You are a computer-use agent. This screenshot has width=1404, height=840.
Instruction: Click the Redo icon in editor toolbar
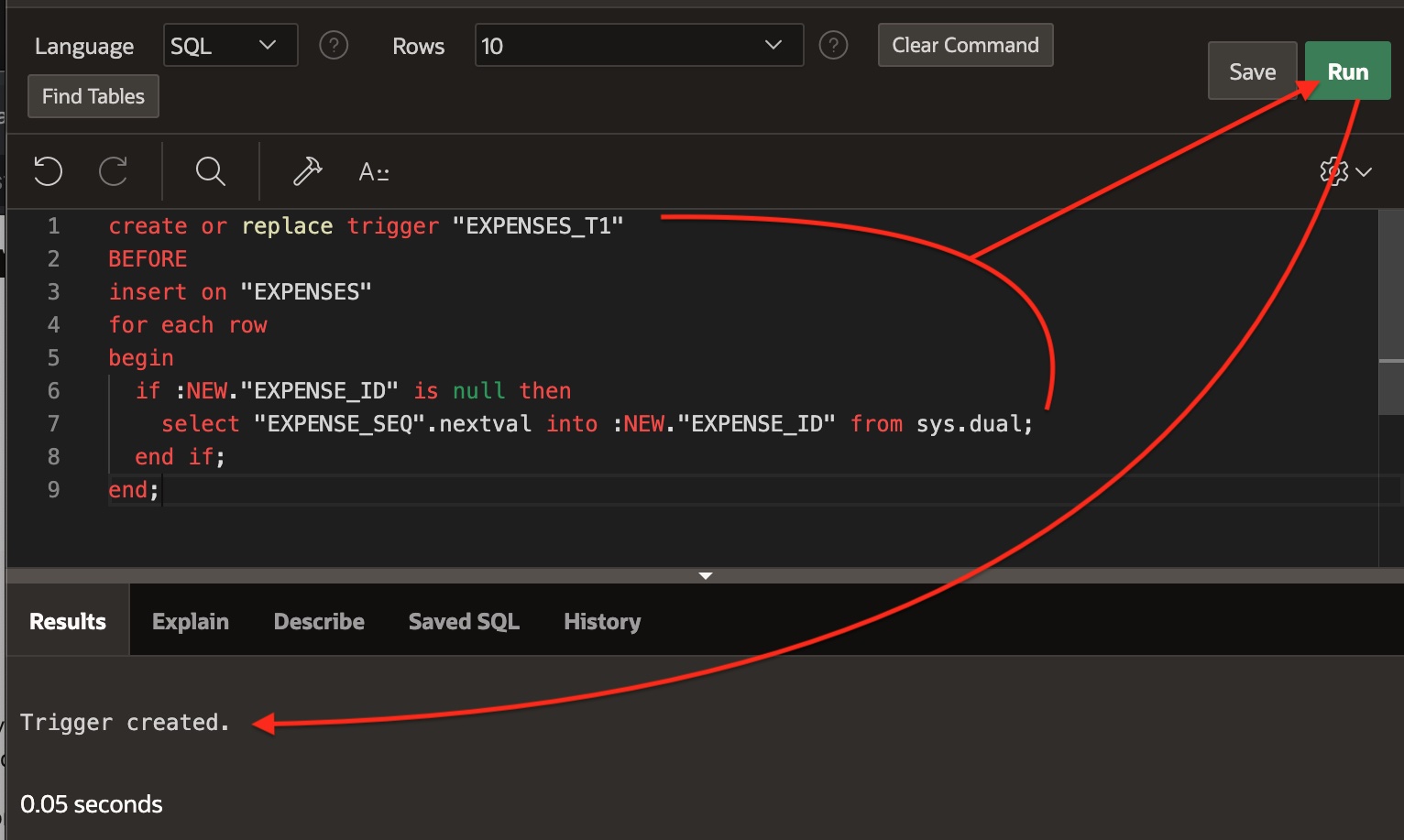click(114, 171)
